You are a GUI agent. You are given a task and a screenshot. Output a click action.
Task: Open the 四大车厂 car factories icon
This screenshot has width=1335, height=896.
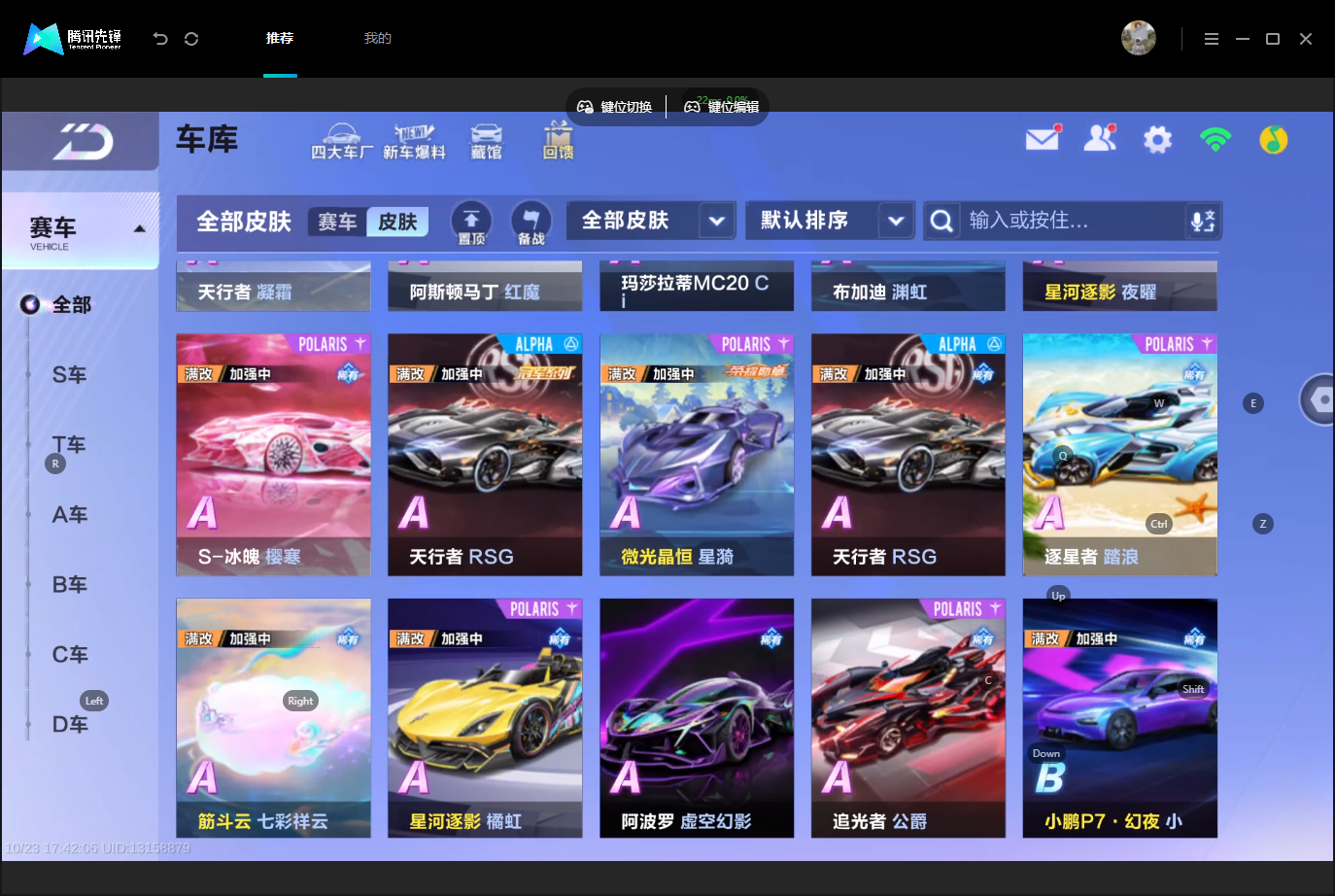point(341,142)
